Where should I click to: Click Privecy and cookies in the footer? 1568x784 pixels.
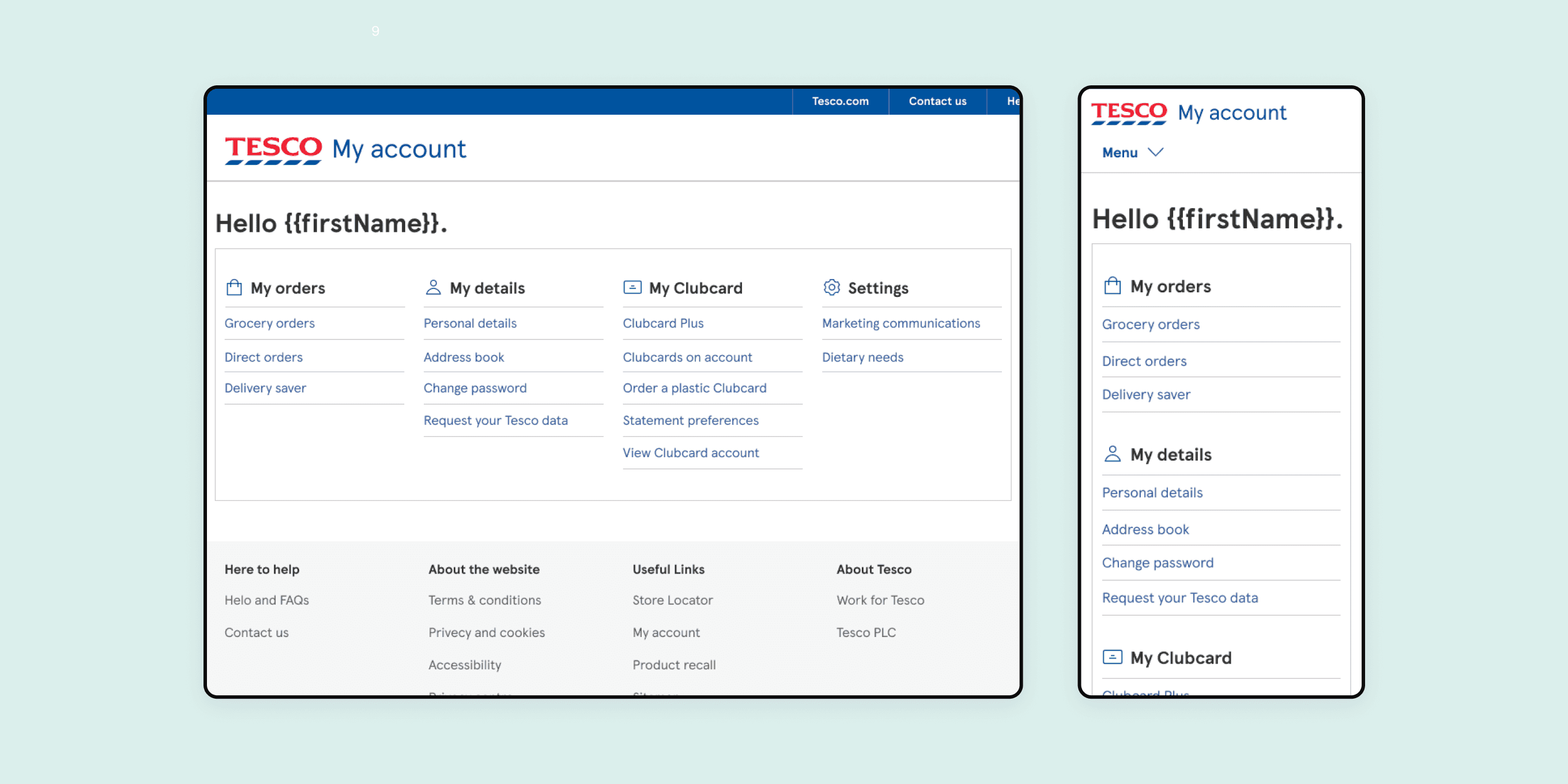click(487, 632)
